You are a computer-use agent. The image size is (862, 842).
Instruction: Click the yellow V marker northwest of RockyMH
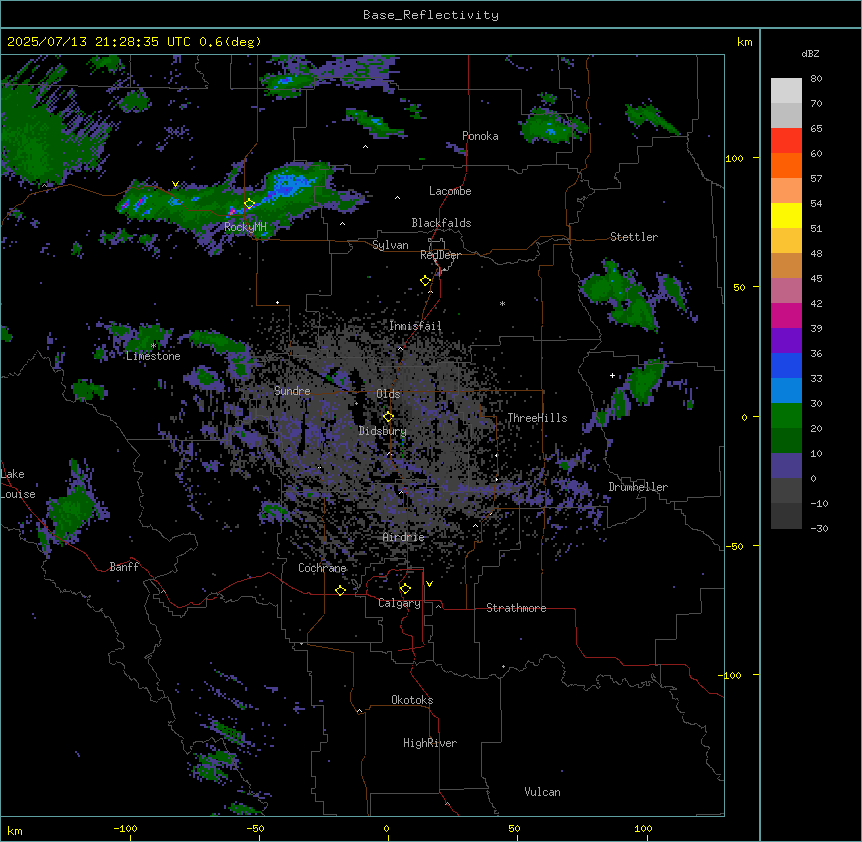[175, 184]
